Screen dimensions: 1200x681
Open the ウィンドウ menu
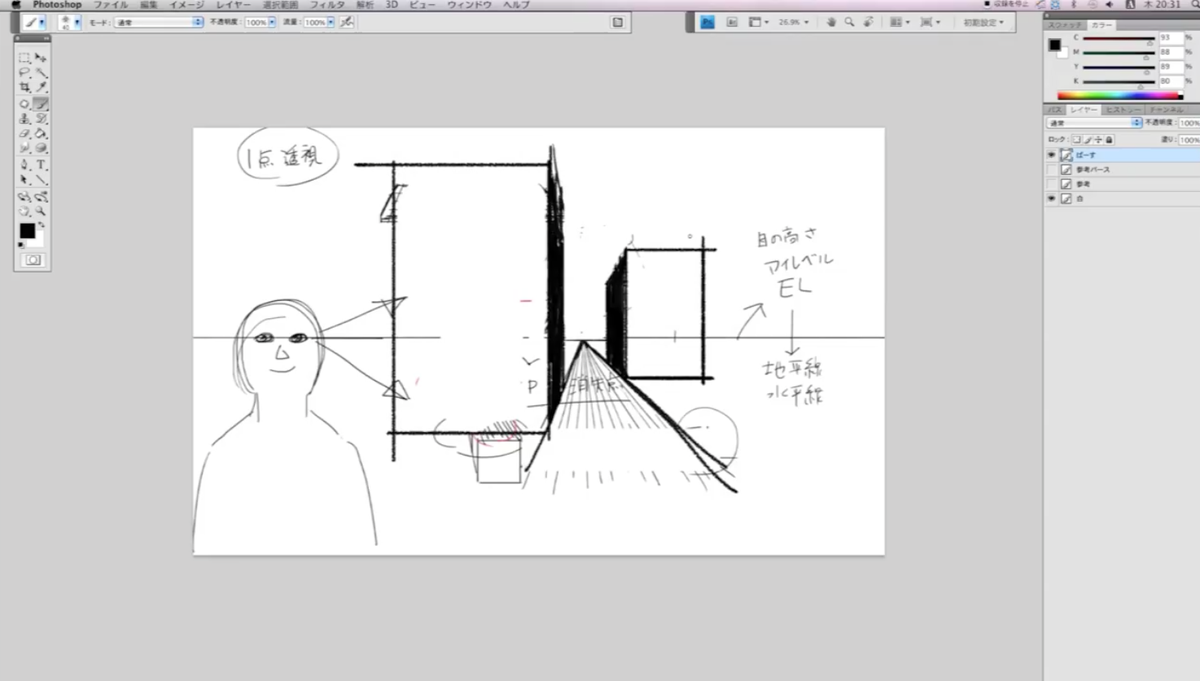click(470, 5)
